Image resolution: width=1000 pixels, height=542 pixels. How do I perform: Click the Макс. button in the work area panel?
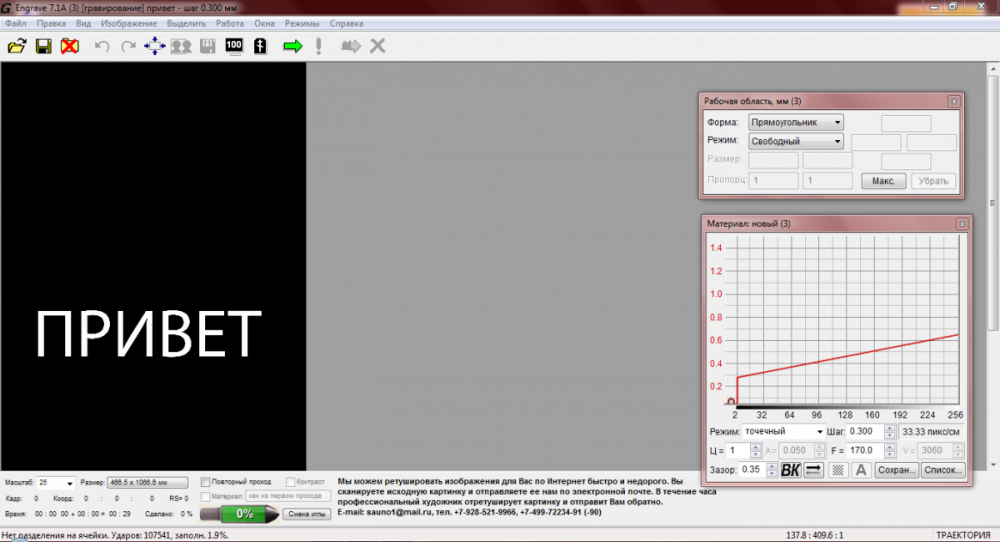(x=883, y=181)
